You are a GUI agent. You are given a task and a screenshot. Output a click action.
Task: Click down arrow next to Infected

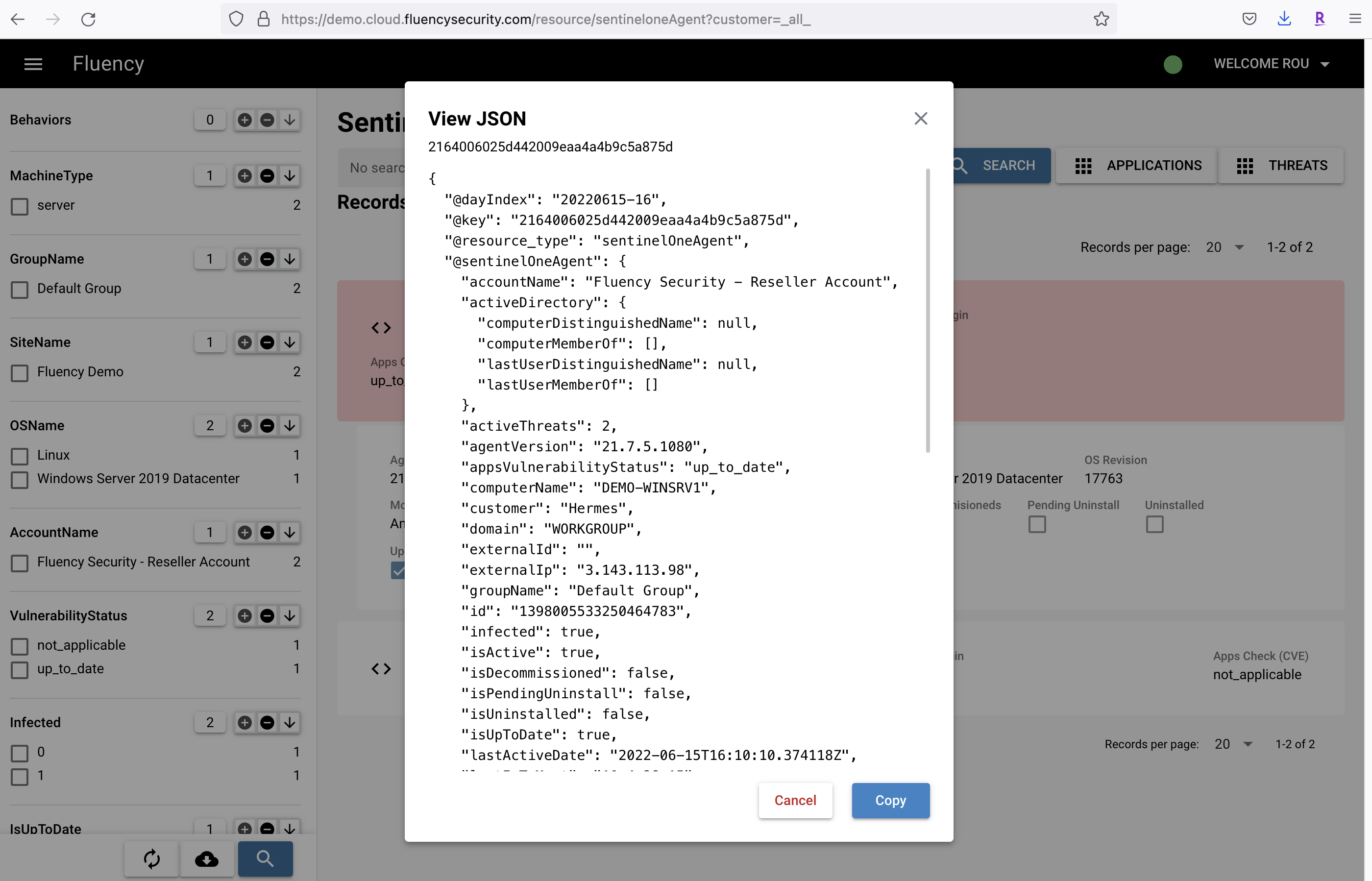coord(290,723)
